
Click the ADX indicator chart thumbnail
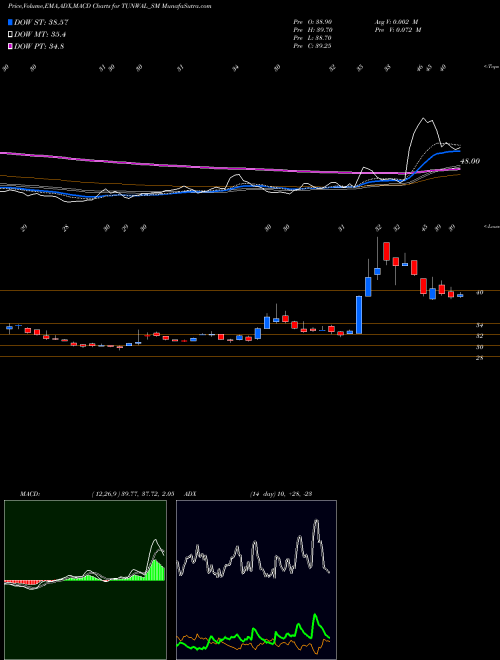pyautogui.click(x=256, y=580)
